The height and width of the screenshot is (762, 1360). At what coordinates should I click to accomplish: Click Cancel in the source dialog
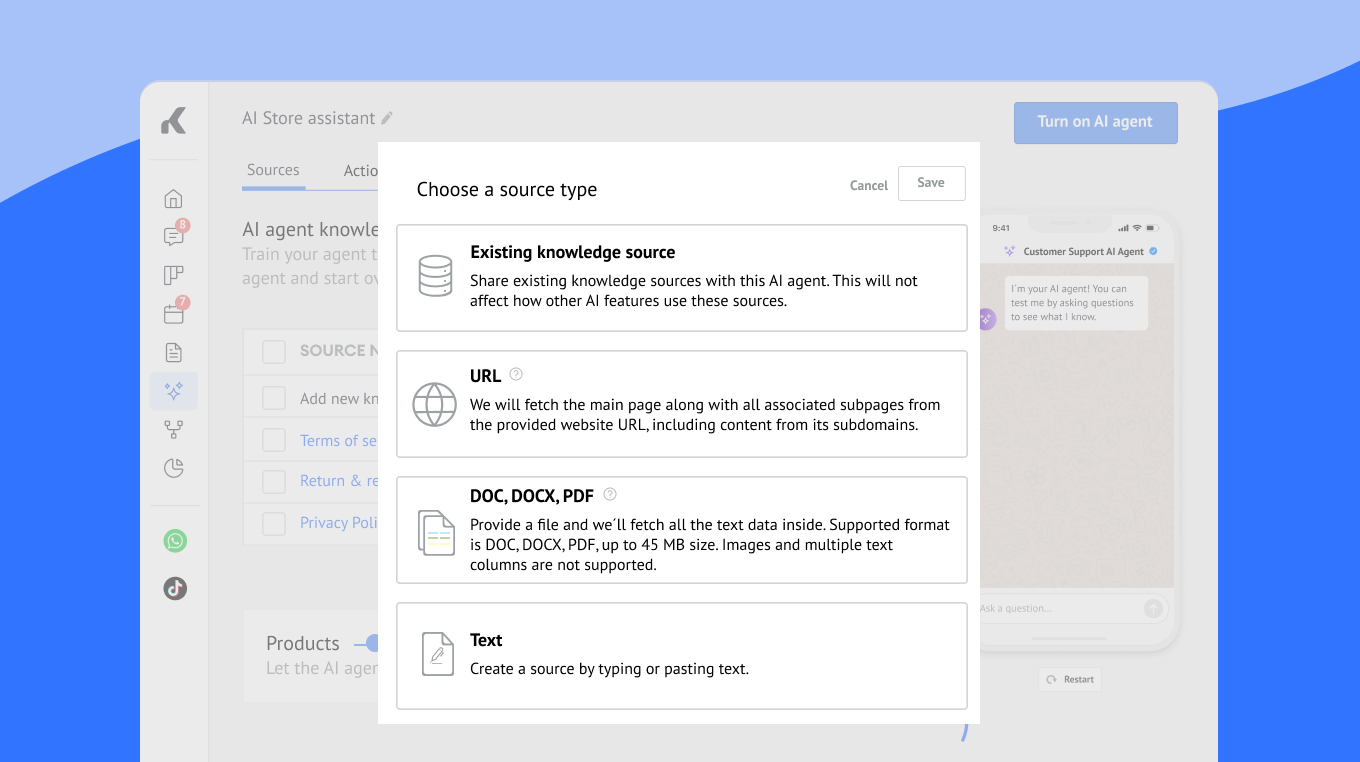point(868,185)
